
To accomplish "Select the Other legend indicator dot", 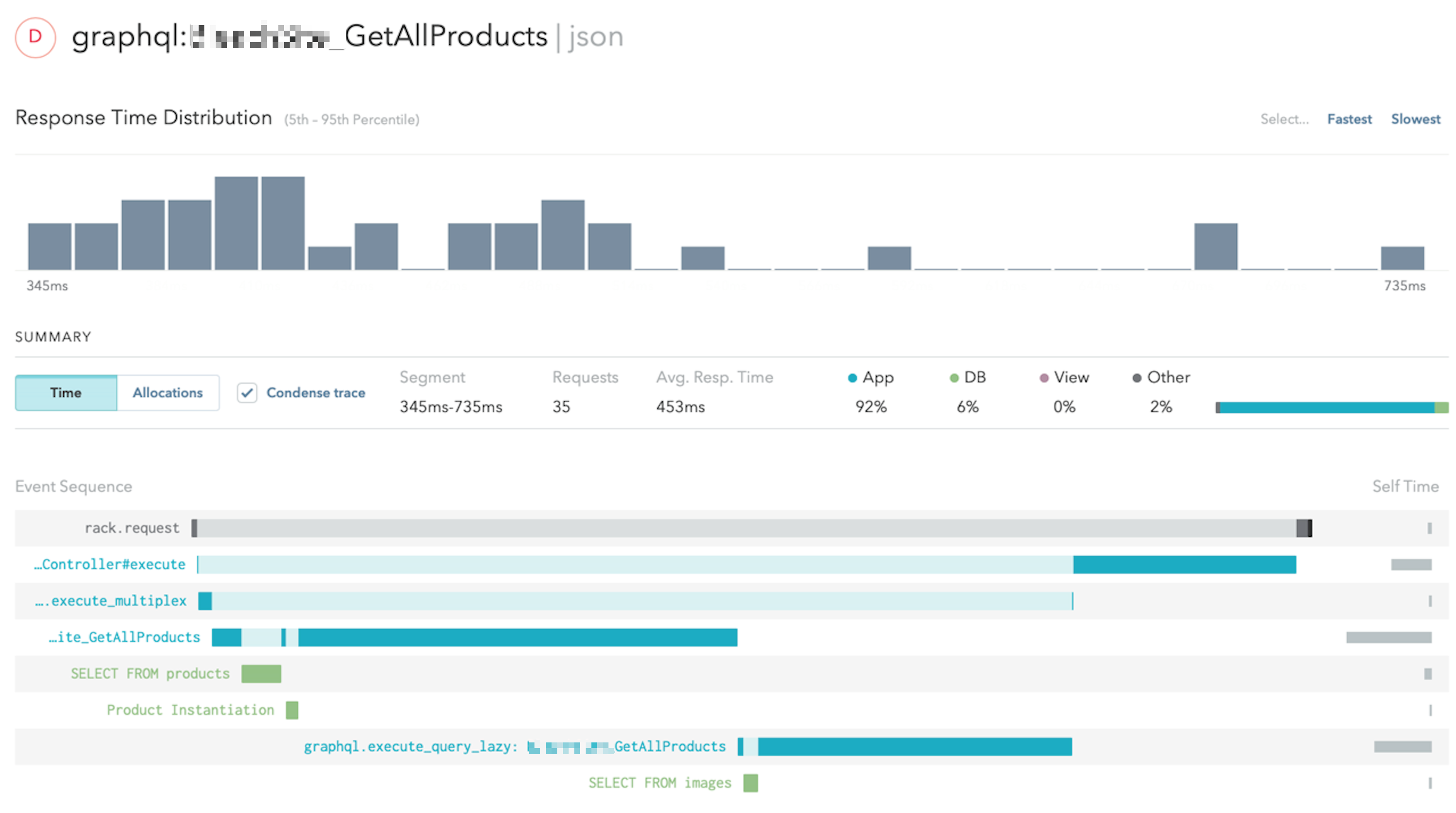I will (1136, 377).
